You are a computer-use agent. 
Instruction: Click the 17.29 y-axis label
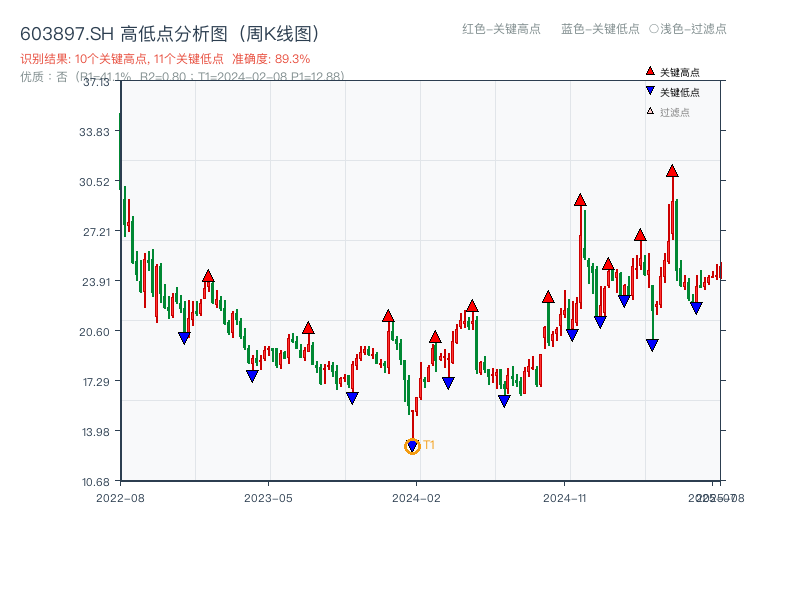96,382
